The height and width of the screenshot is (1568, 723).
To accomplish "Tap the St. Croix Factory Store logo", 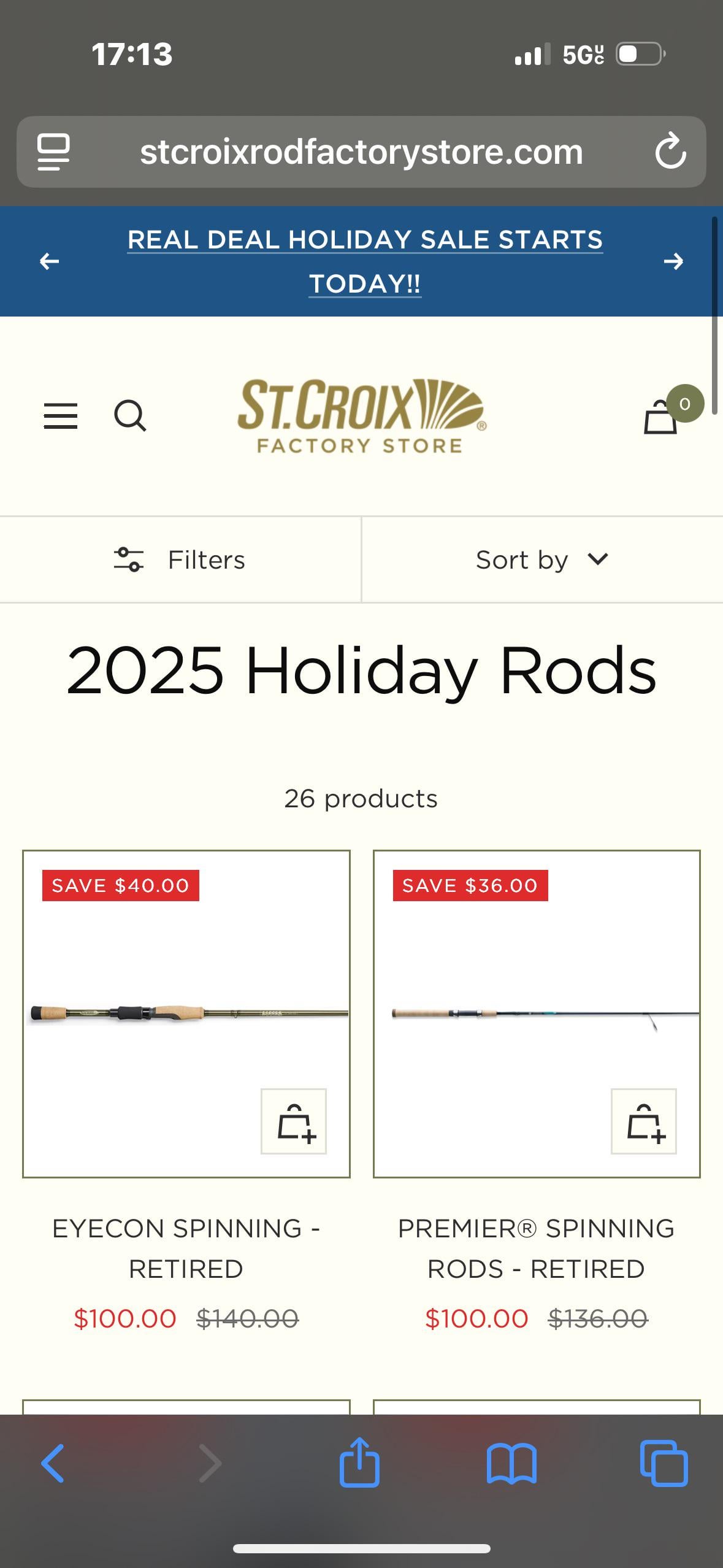I will (361, 416).
